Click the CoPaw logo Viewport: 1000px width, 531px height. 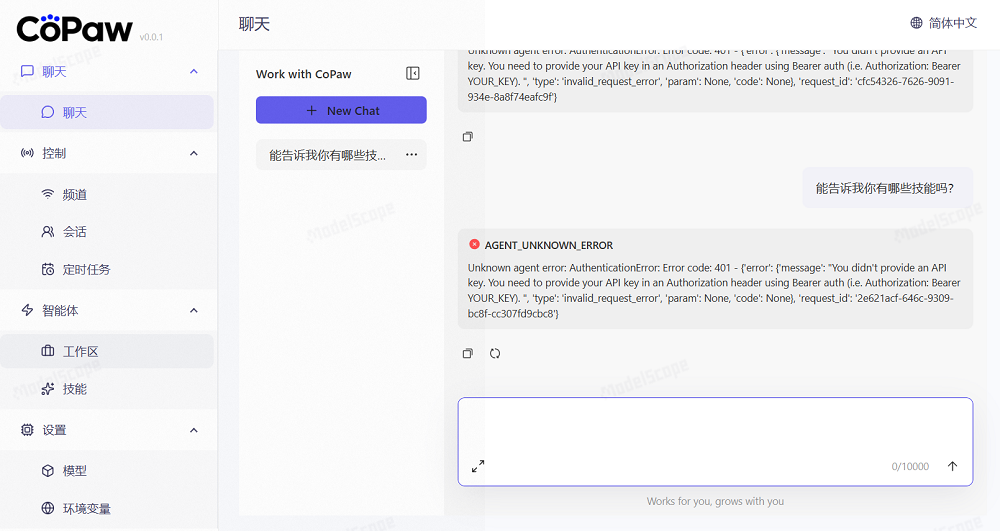click(x=75, y=28)
